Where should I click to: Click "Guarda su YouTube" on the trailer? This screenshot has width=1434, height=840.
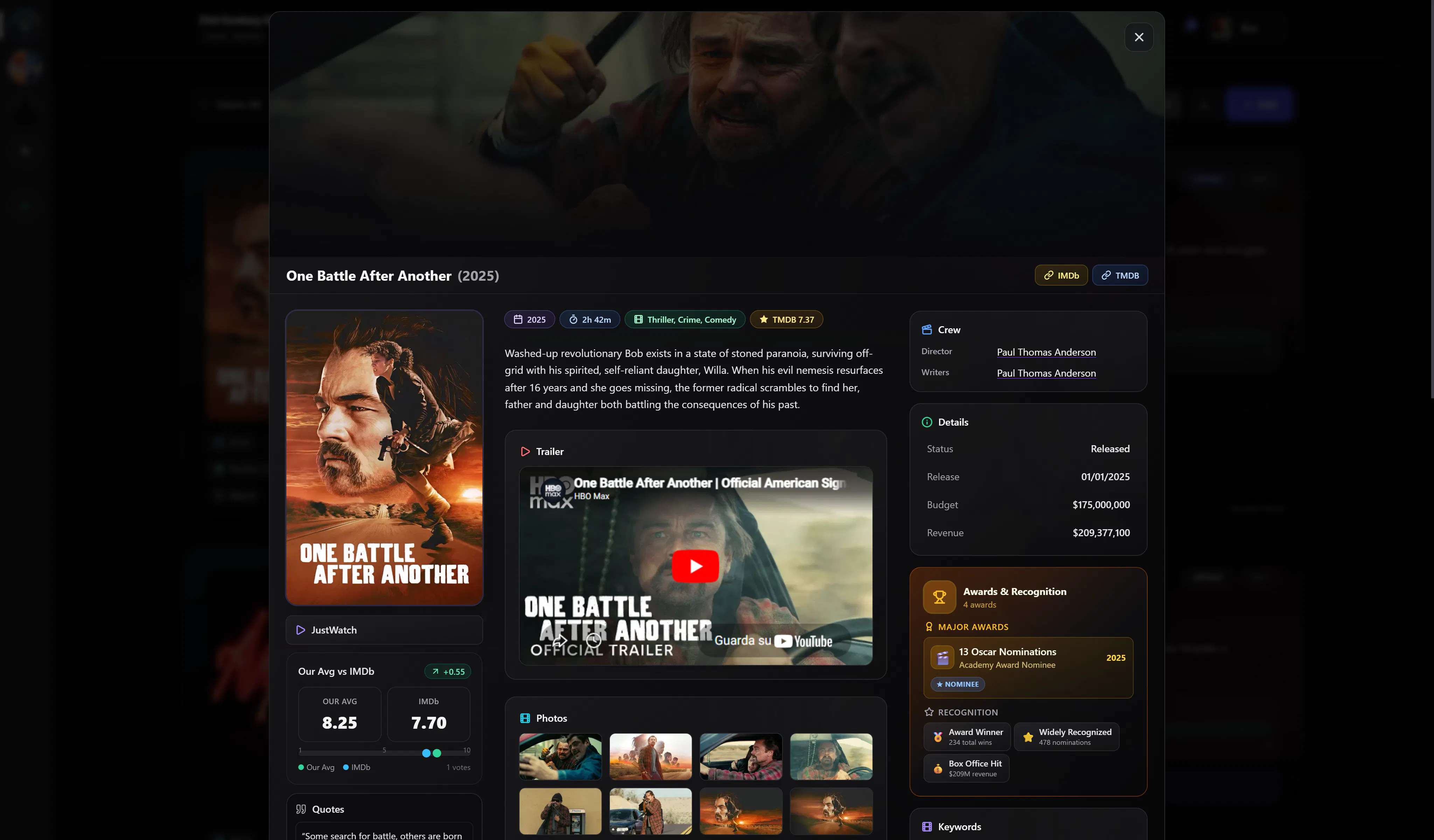tap(773, 641)
